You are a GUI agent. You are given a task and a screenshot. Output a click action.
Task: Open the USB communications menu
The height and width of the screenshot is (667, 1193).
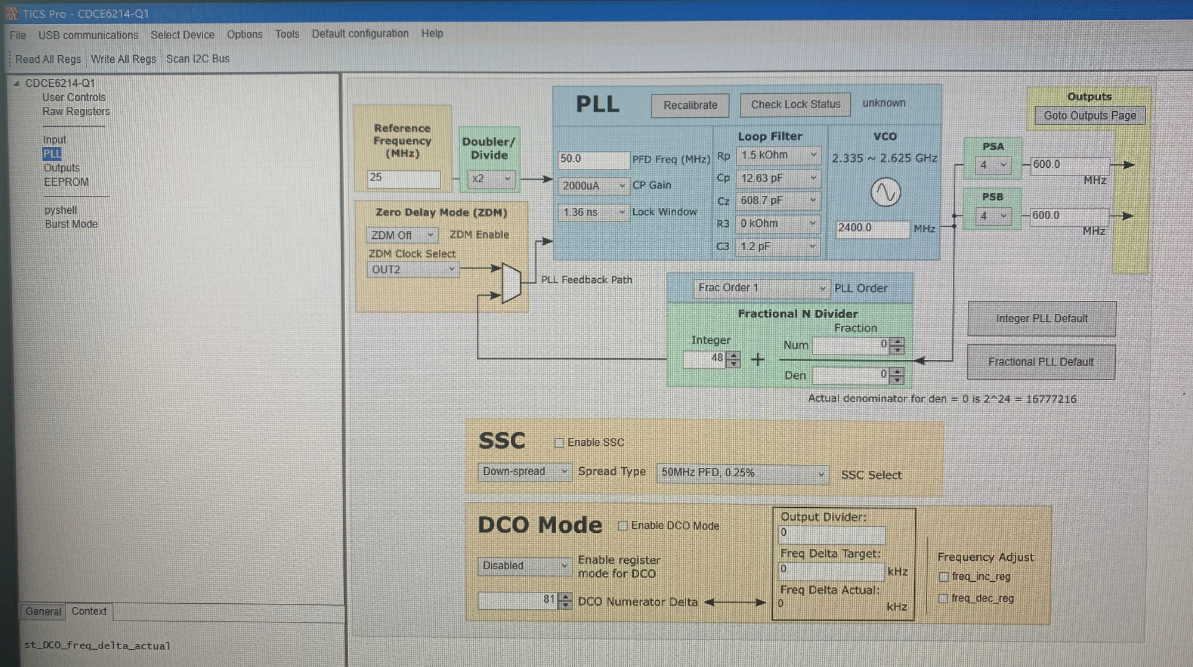(x=88, y=35)
